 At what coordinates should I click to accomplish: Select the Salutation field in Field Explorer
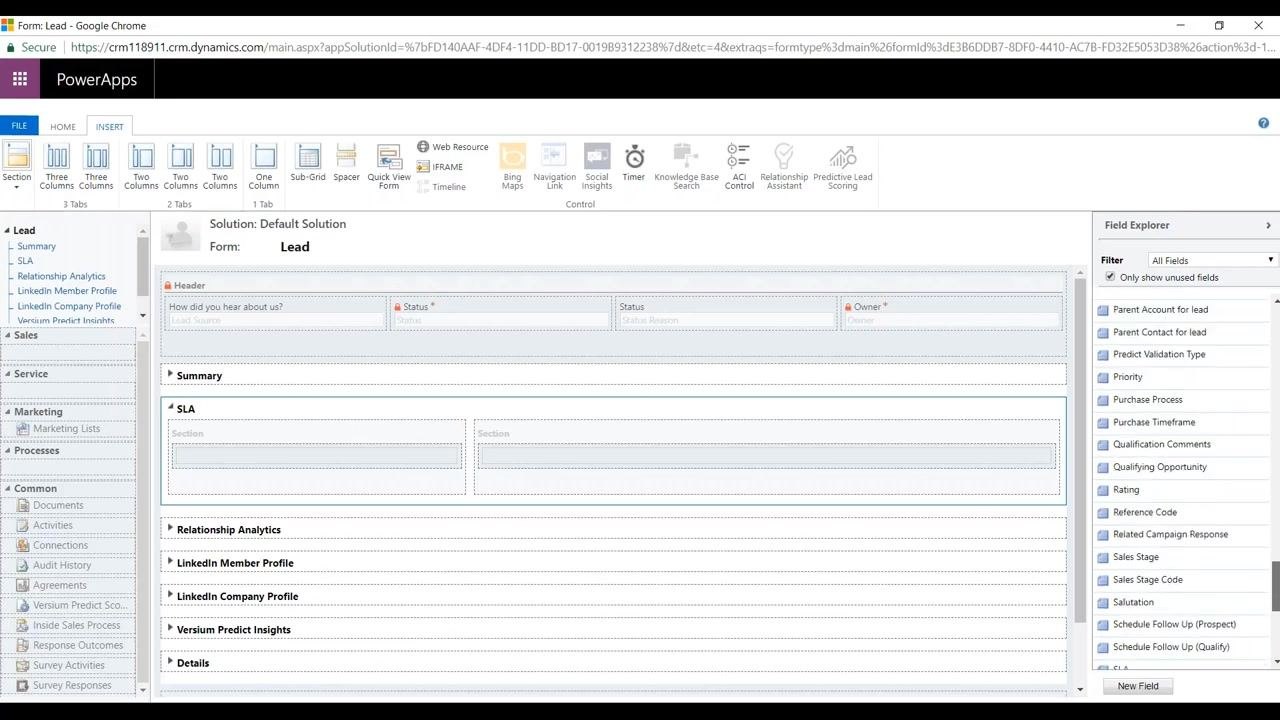(1133, 602)
